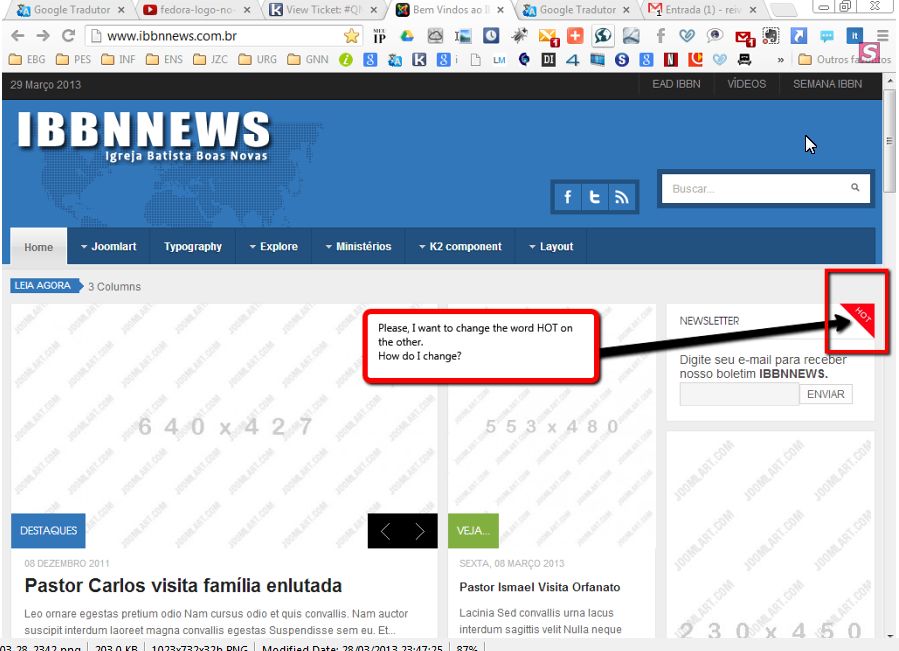899x651 pixels.
Task: Click the browser forward arrow
Action: tap(43, 36)
